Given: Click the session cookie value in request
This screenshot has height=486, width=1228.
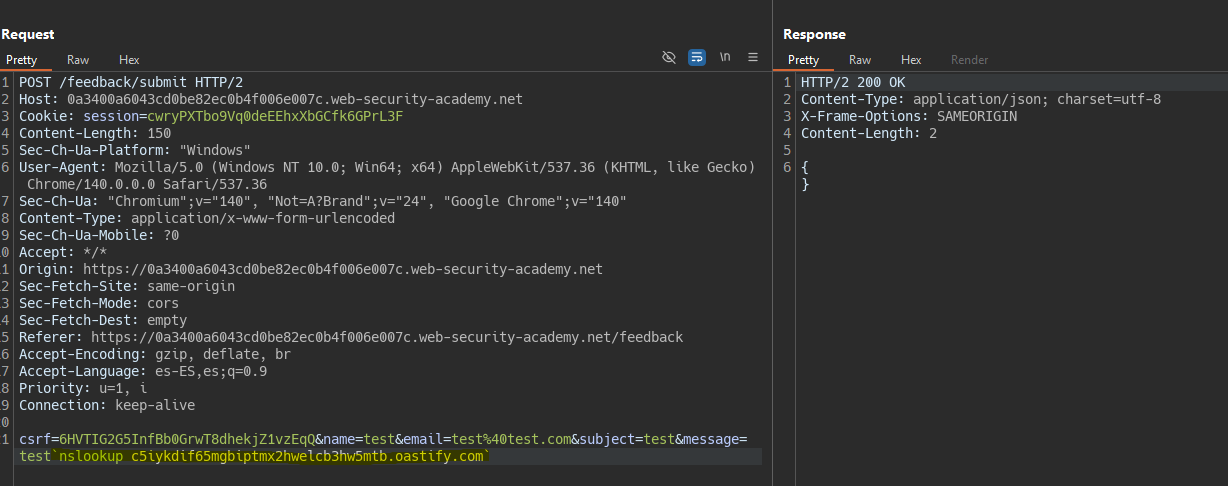Looking at the screenshot, I should (275, 116).
